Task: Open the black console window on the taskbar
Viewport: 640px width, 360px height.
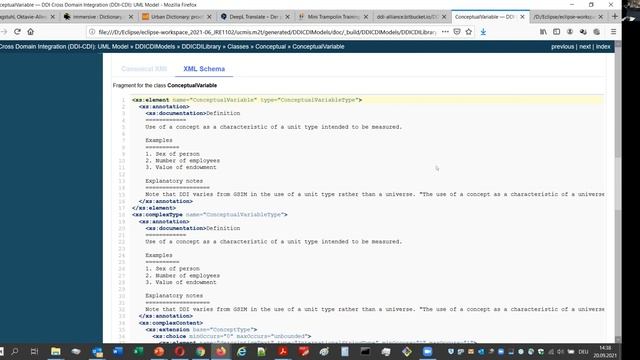Action: click(365, 351)
